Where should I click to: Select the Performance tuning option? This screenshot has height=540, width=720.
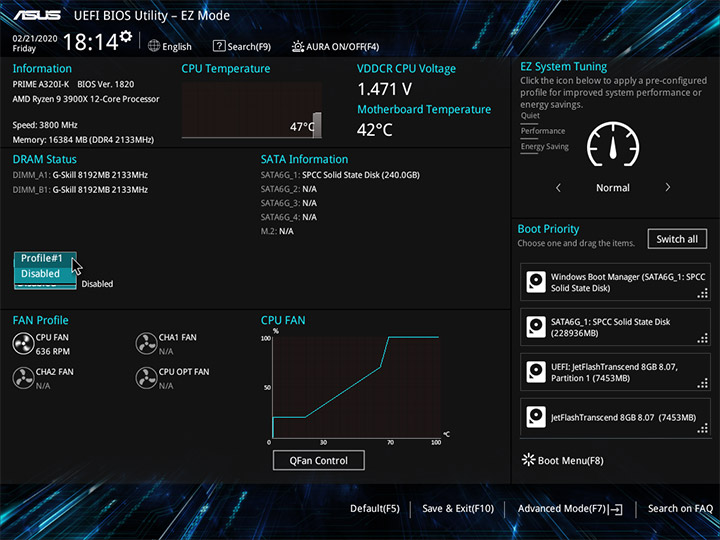(x=543, y=131)
